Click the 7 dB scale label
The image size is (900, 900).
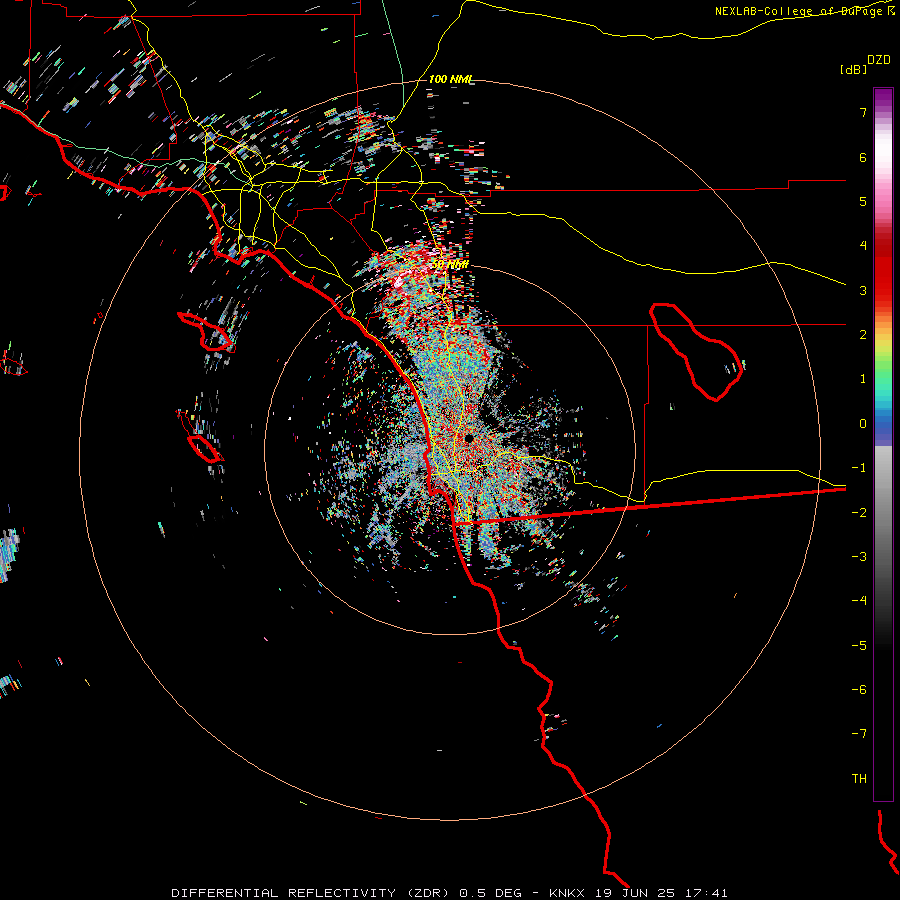[863, 112]
